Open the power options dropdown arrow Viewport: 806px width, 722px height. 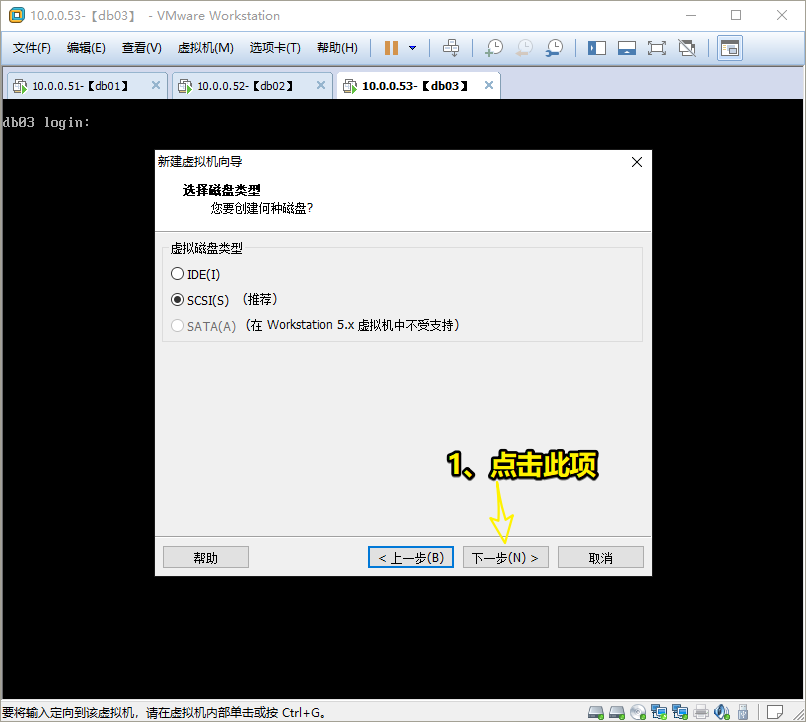click(x=412, y=48)
